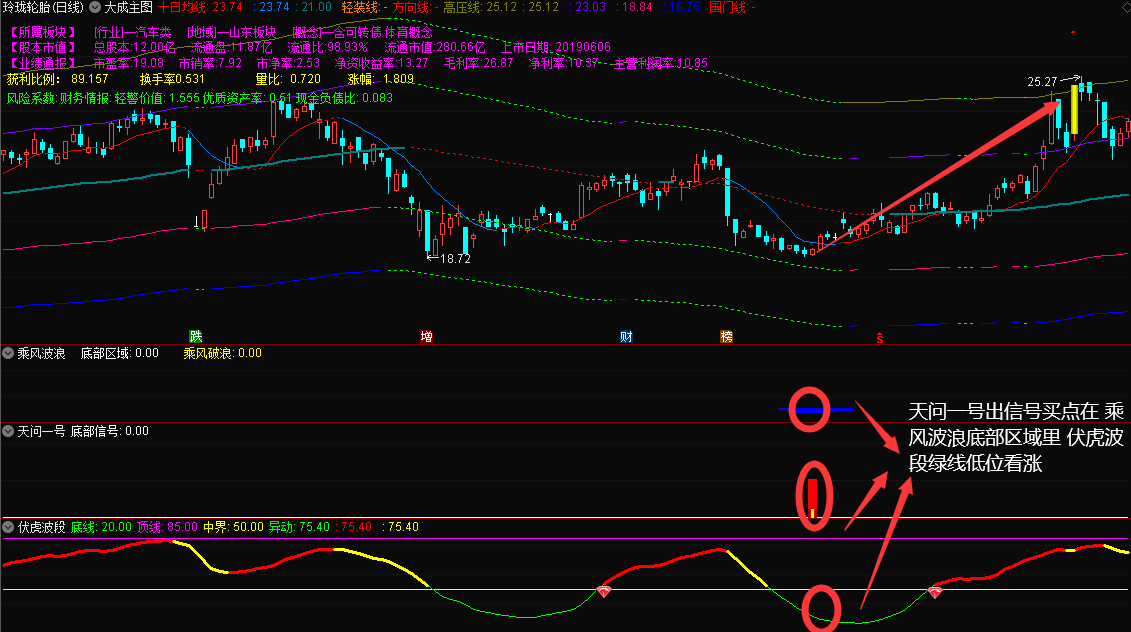Viewport: 1131px width, 632px height.
Task: Expand the 伏虎波段 indicator panel menu
Action: [x=8, y=527]
